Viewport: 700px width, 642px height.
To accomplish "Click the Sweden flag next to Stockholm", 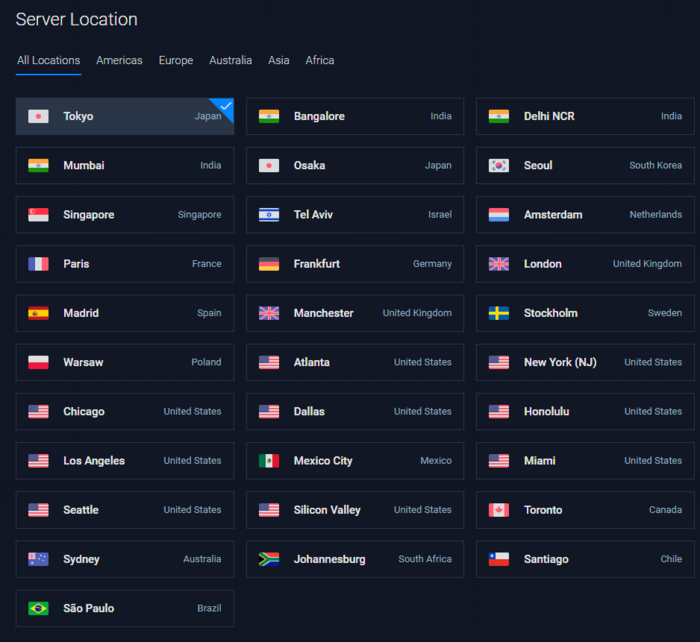I will (x=498, y=313).
